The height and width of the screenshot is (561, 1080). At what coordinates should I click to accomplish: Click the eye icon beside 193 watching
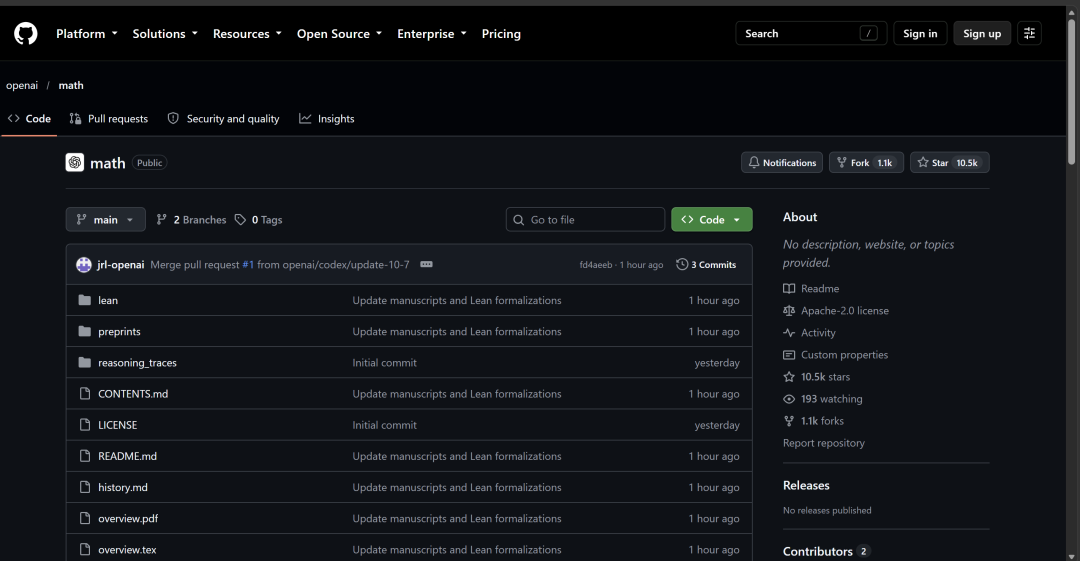coord(789,398)
